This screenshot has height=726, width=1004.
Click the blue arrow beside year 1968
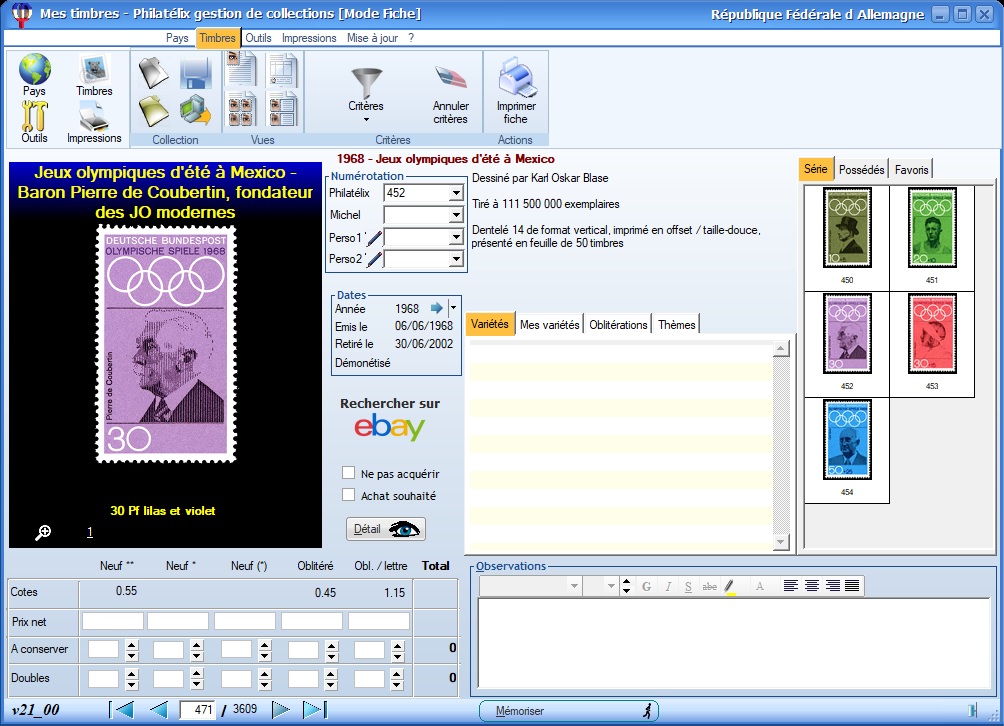click(x=437, y=308)
